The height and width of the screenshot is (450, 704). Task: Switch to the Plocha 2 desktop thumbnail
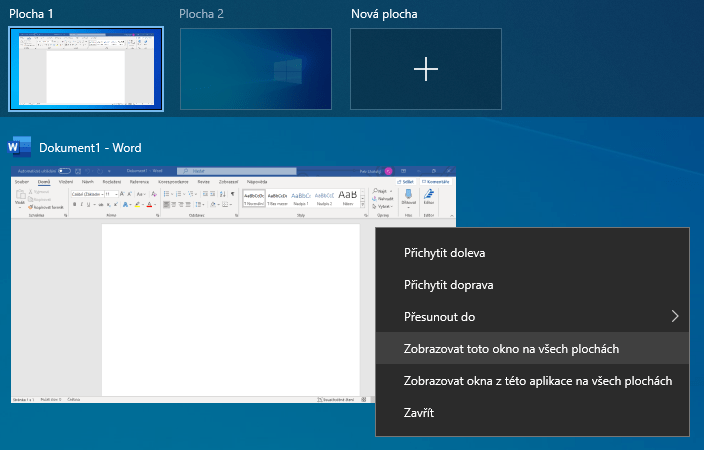pos(255,68)
